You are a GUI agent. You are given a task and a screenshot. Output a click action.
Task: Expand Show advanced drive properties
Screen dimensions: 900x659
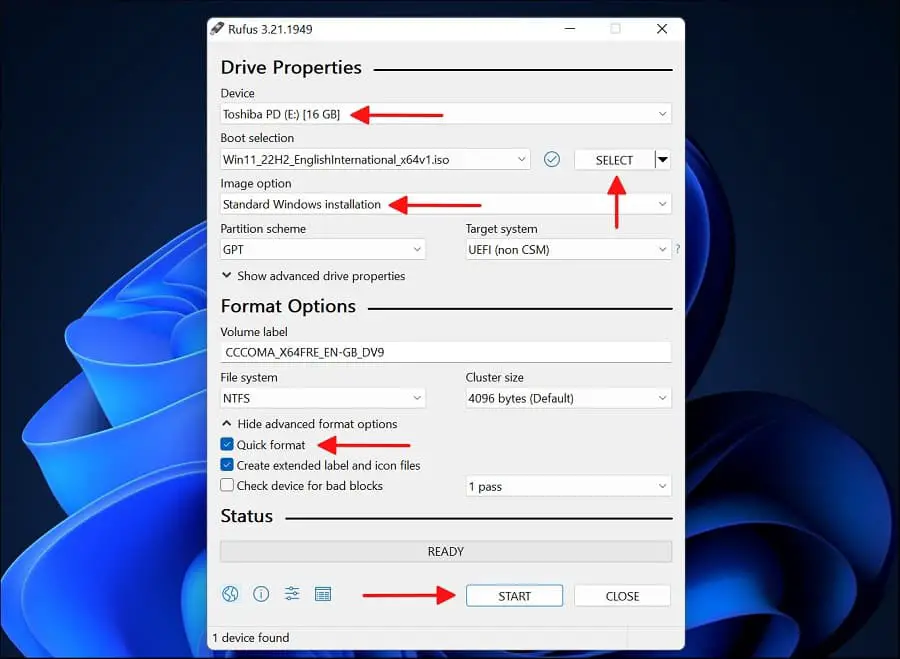(x=313, y=276)
